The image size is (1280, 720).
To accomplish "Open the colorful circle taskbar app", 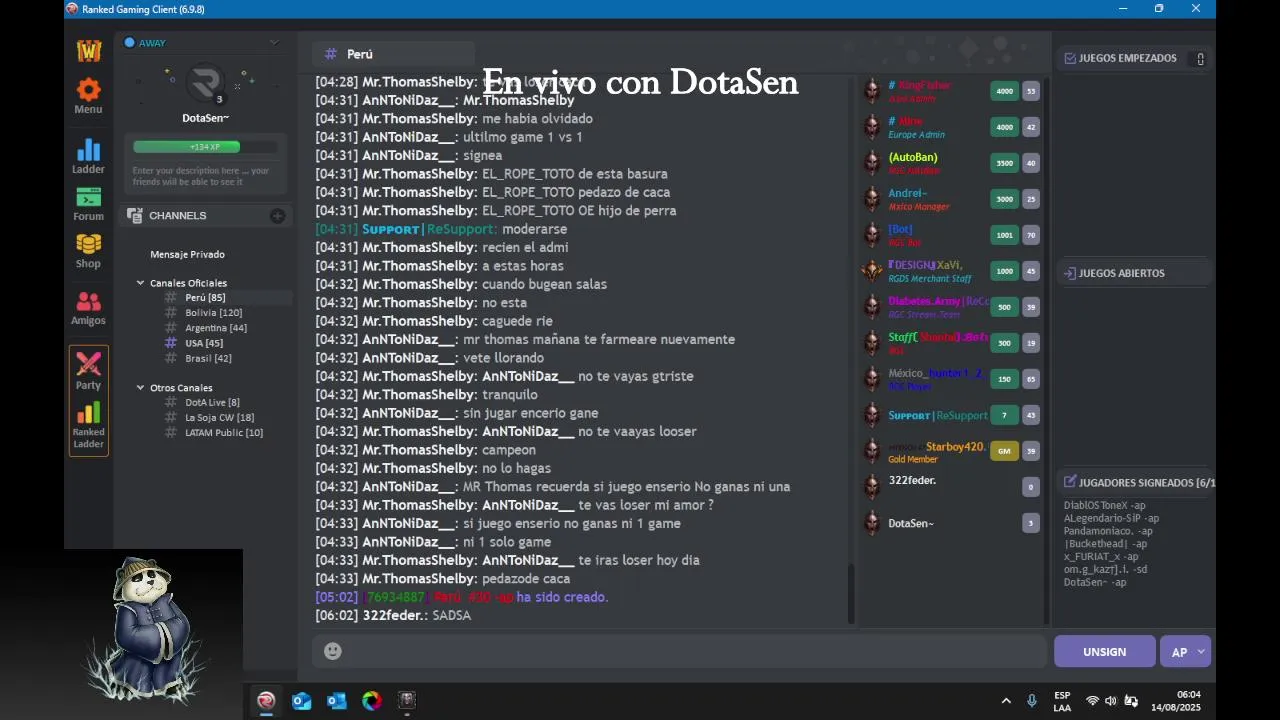I will pyautogui.click(x=372, y=700).
